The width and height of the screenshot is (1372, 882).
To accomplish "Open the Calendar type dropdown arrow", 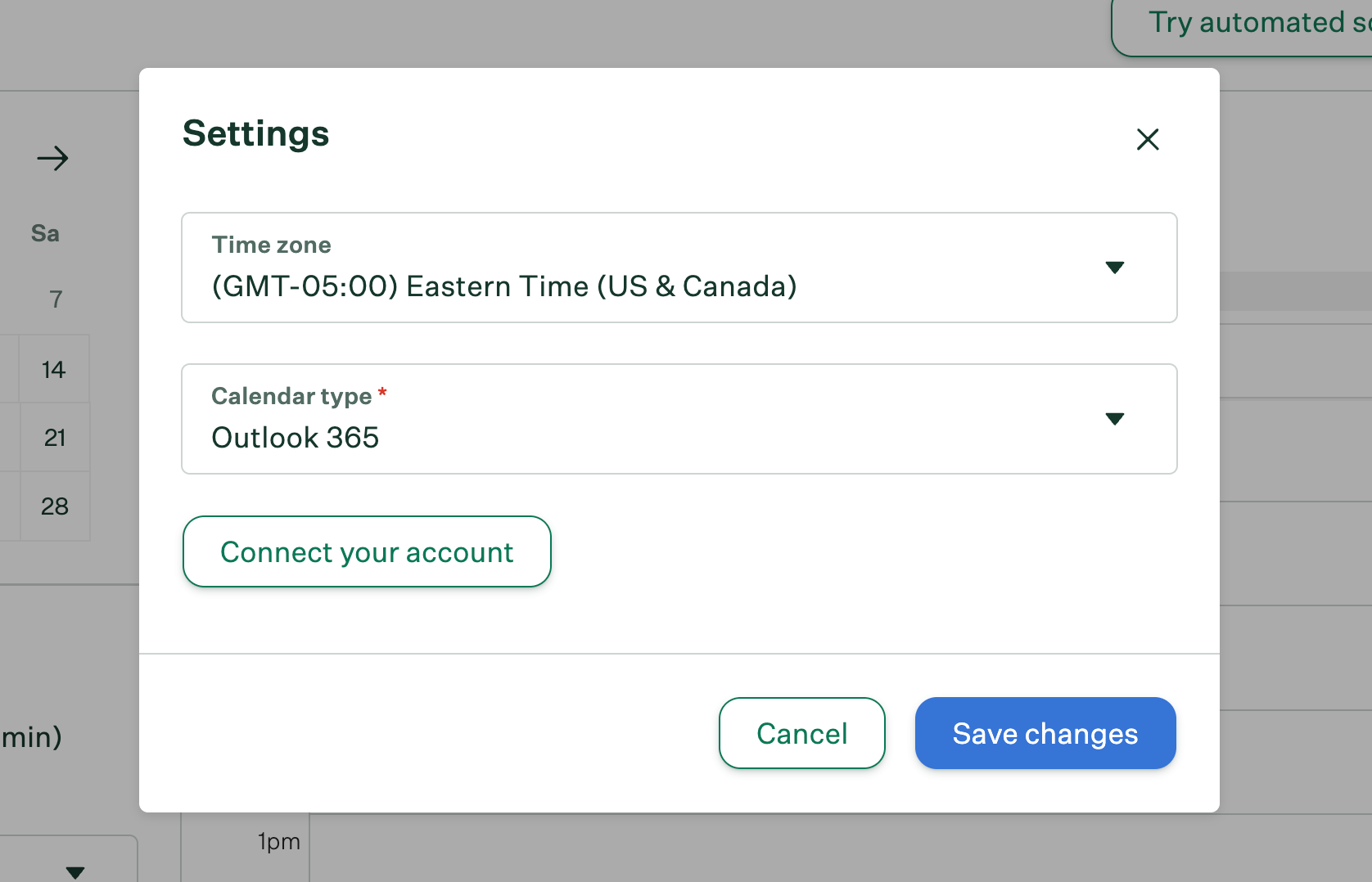I will click(1115, 418).
